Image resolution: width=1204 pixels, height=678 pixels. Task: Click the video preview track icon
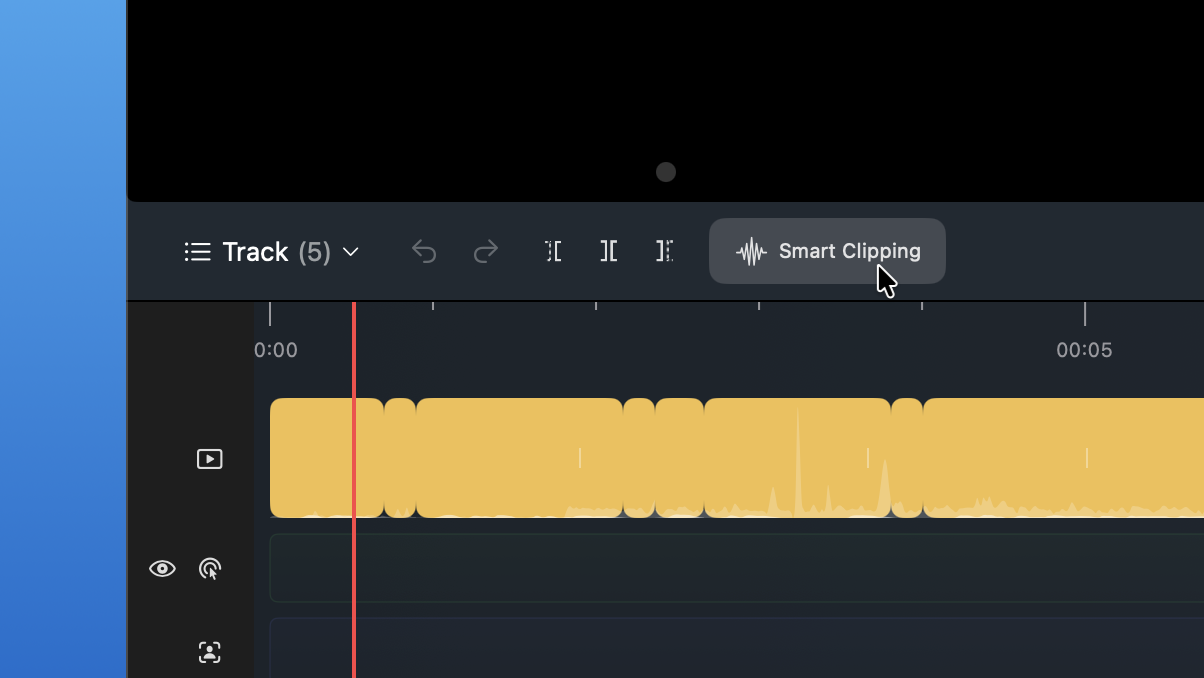209,458
